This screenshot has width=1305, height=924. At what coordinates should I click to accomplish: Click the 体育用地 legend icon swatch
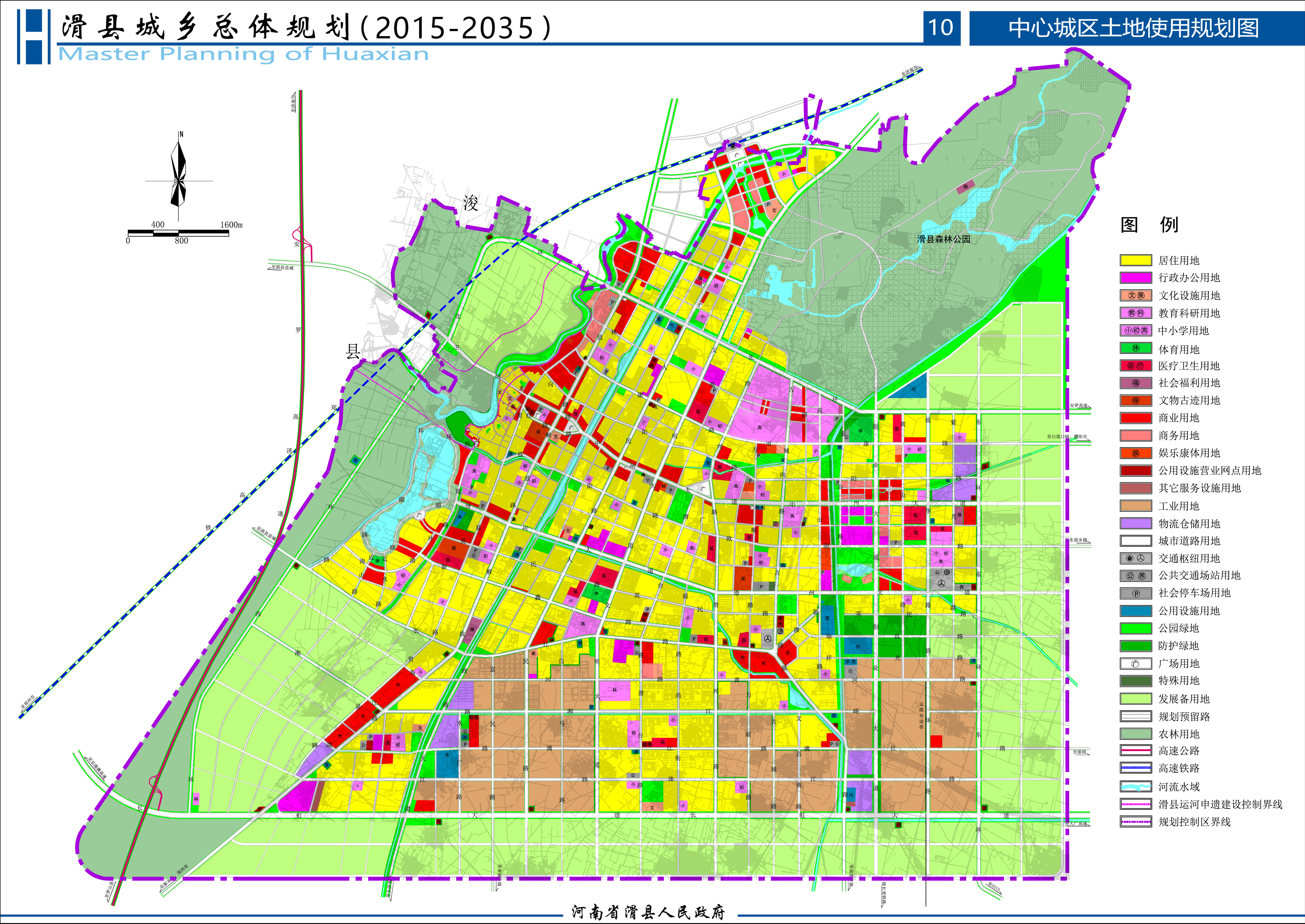click(1136, 348)
